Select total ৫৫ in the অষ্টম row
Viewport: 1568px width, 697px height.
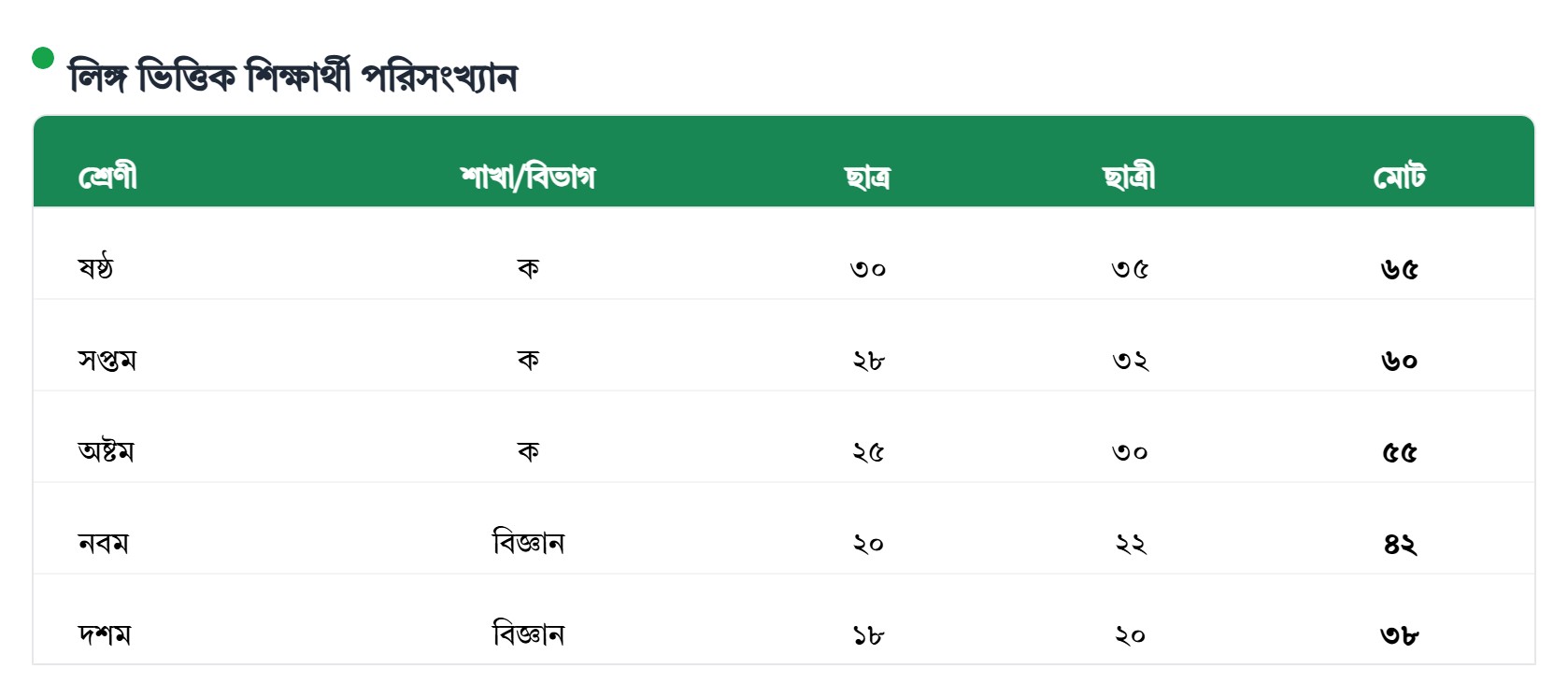pyautogui.click(x=1399, y=452)
